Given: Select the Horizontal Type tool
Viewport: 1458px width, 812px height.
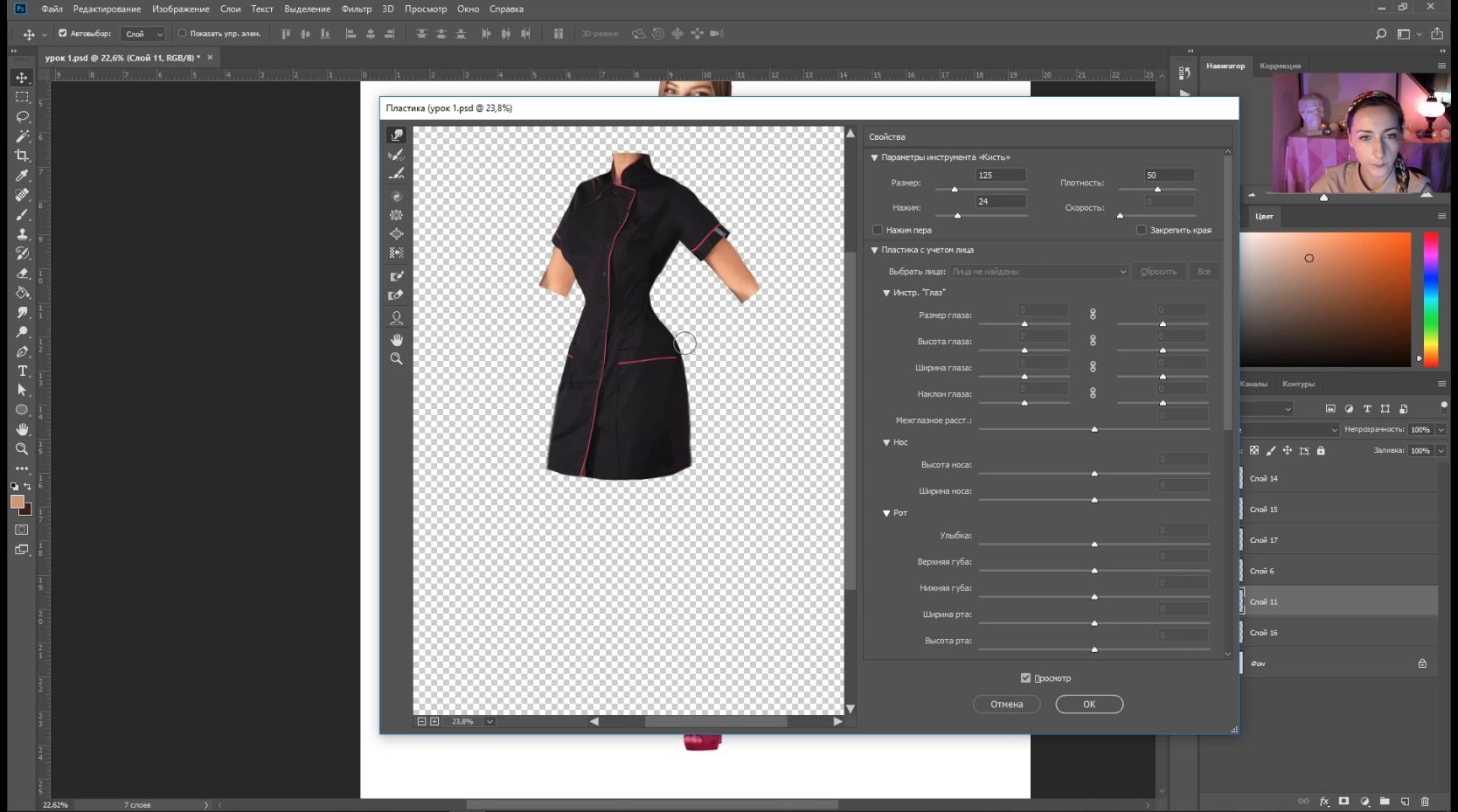Looking at the screenshot, I should click(23, 371).
